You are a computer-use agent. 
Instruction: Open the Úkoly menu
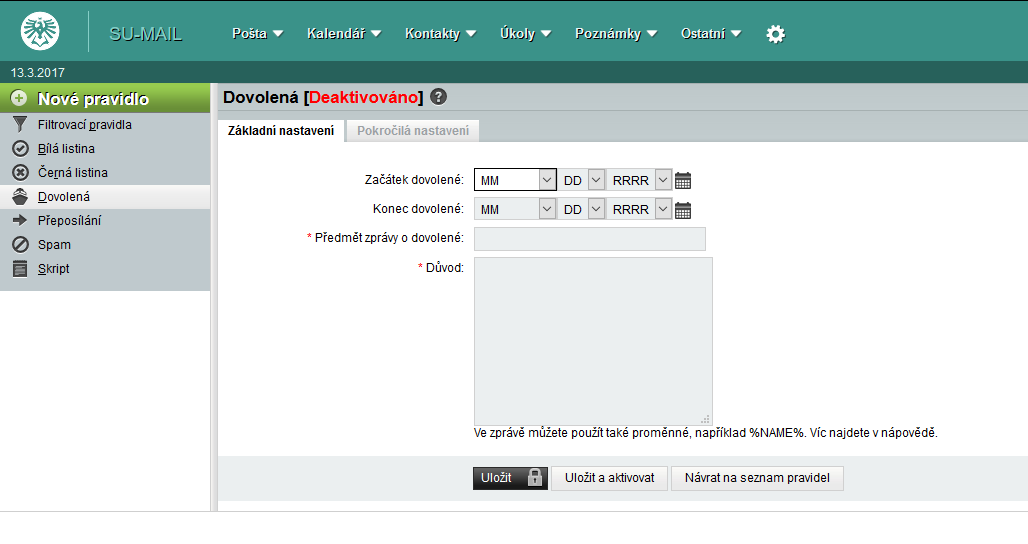point(525,33)
